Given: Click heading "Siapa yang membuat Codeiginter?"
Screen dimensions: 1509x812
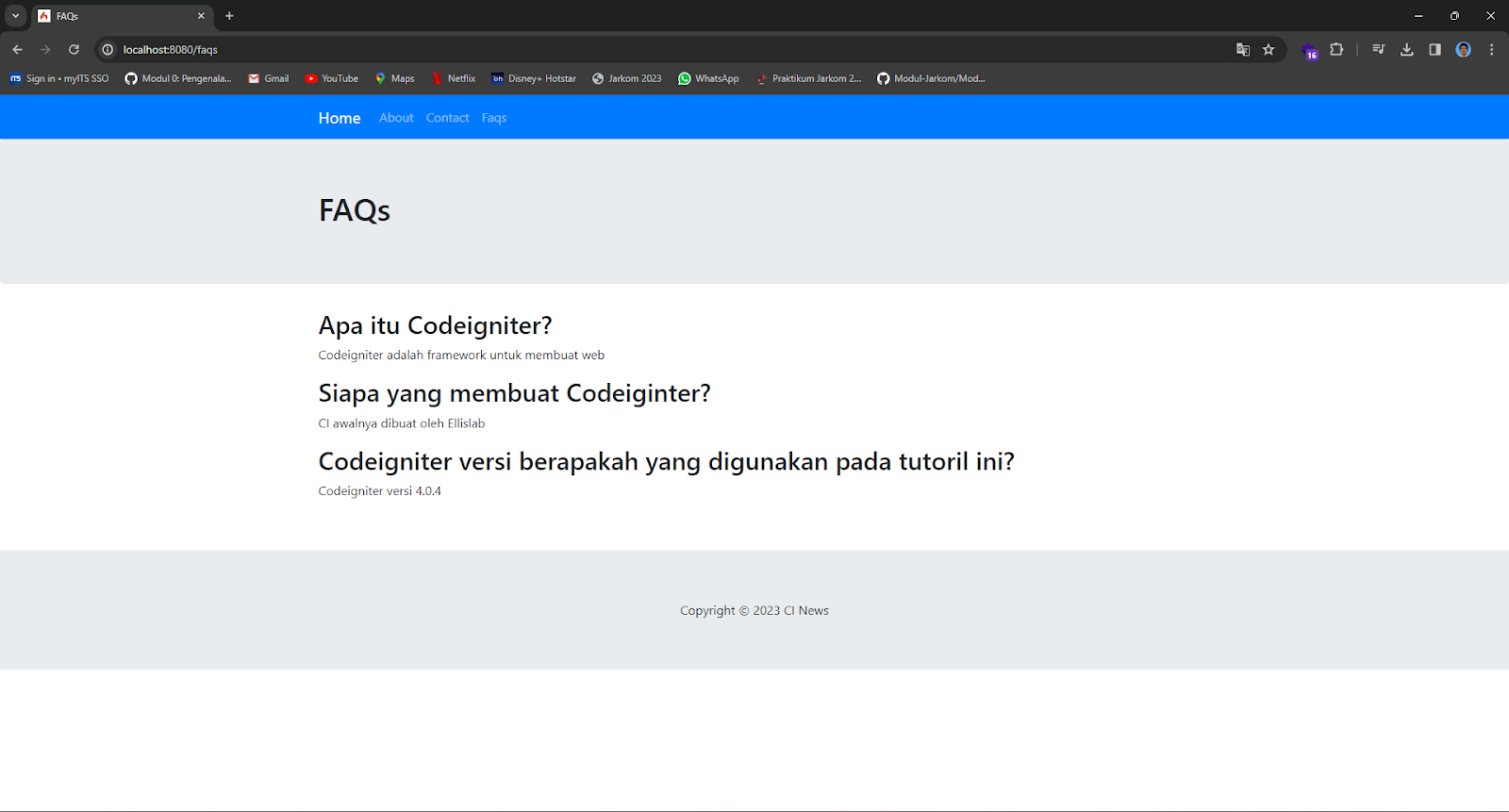Looking at the screenshot, I should coord(515,393).
